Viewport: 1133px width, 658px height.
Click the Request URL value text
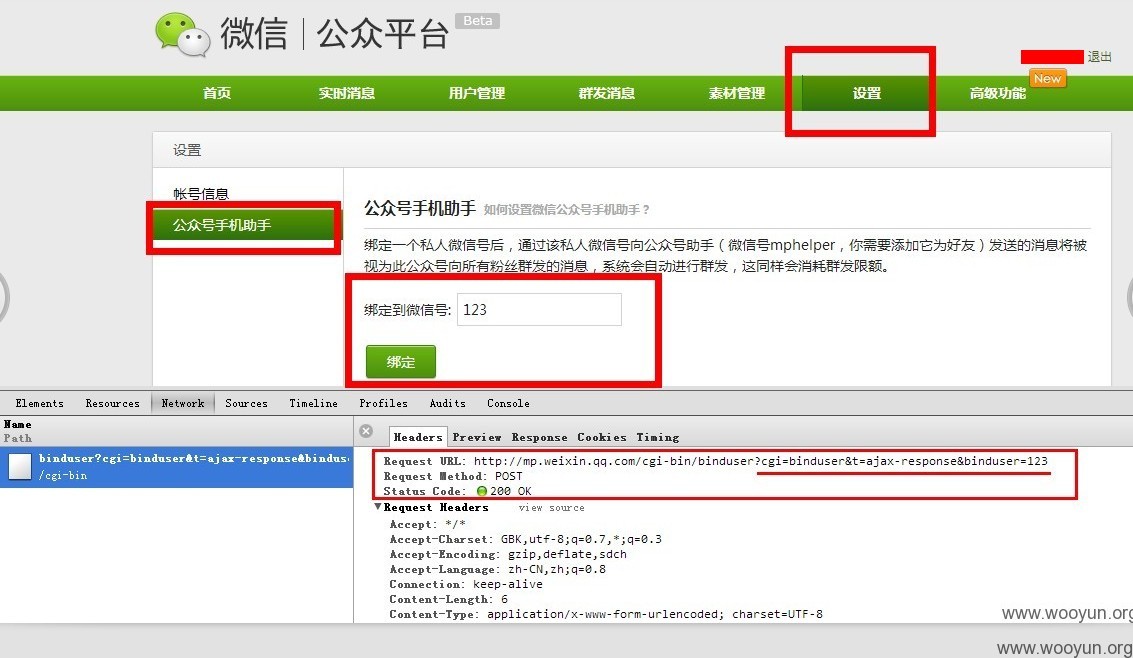(x=761, y=461)
